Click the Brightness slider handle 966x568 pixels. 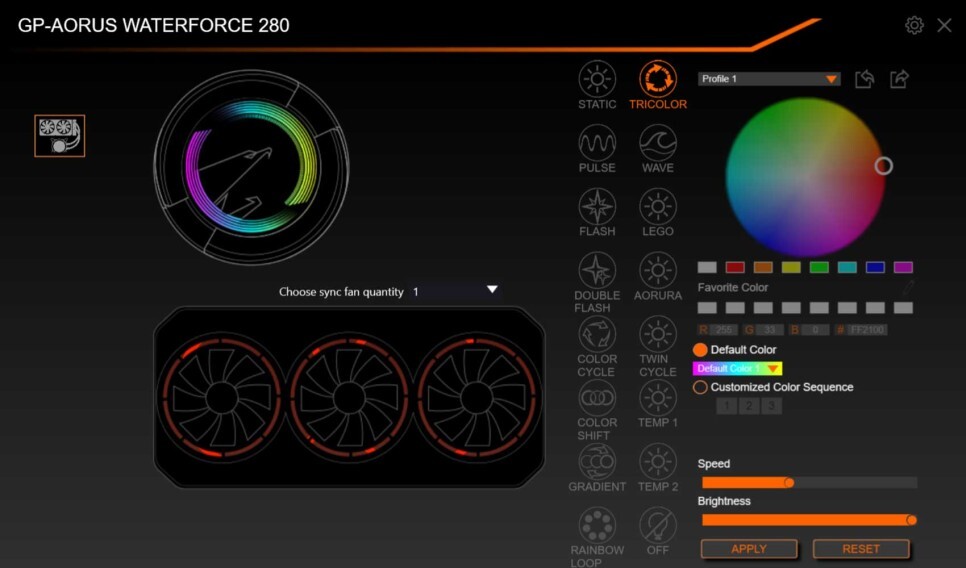[x=911, y=521]
